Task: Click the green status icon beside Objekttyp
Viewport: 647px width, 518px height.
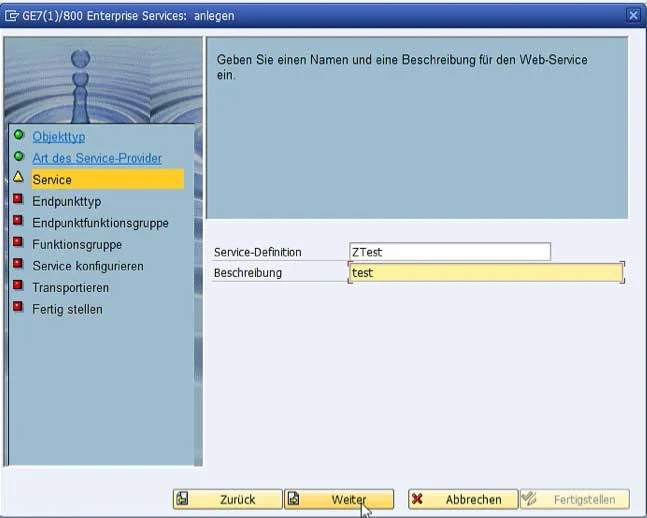Action: tap(18, 136)
